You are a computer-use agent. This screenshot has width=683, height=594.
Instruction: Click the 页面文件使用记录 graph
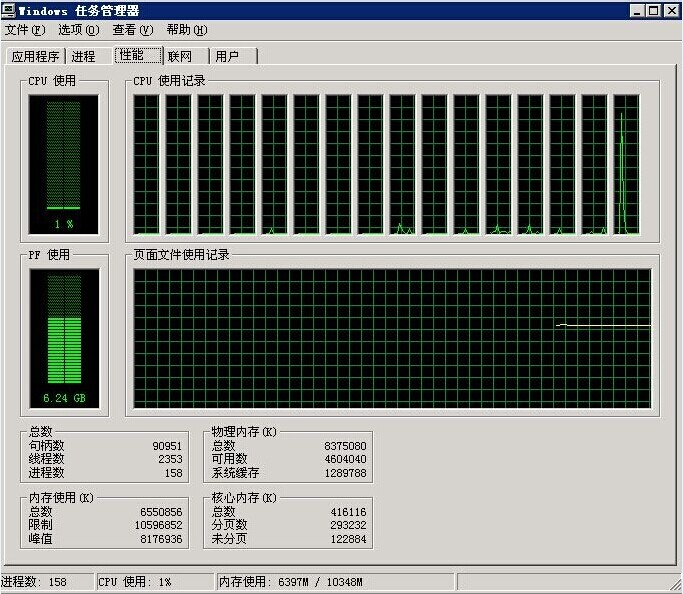click(392, 340)
